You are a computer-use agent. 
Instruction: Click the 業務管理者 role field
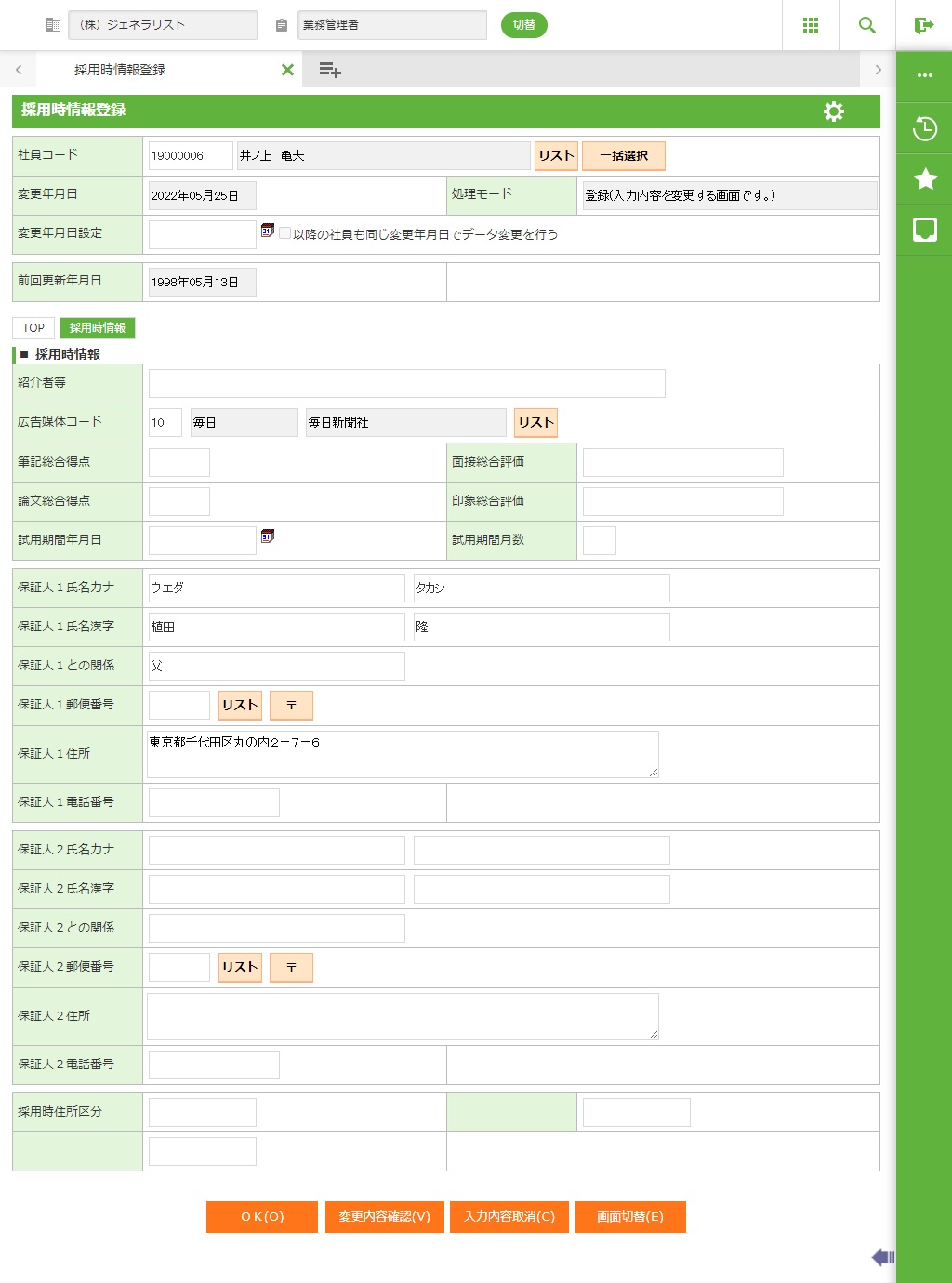(x=392, y=25)
